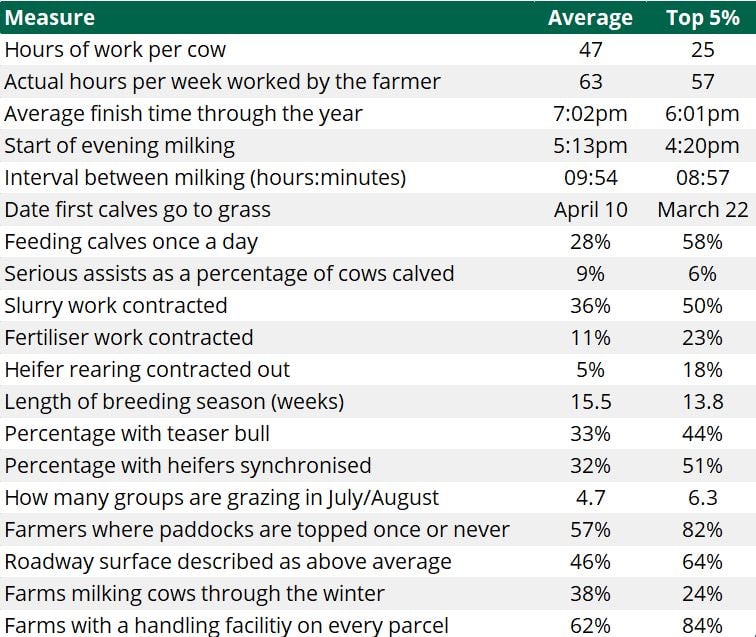This screenshot has width=756, height=637.
Task: Select the 'Feeding calves once a day' label
Action: coord(130,241)
